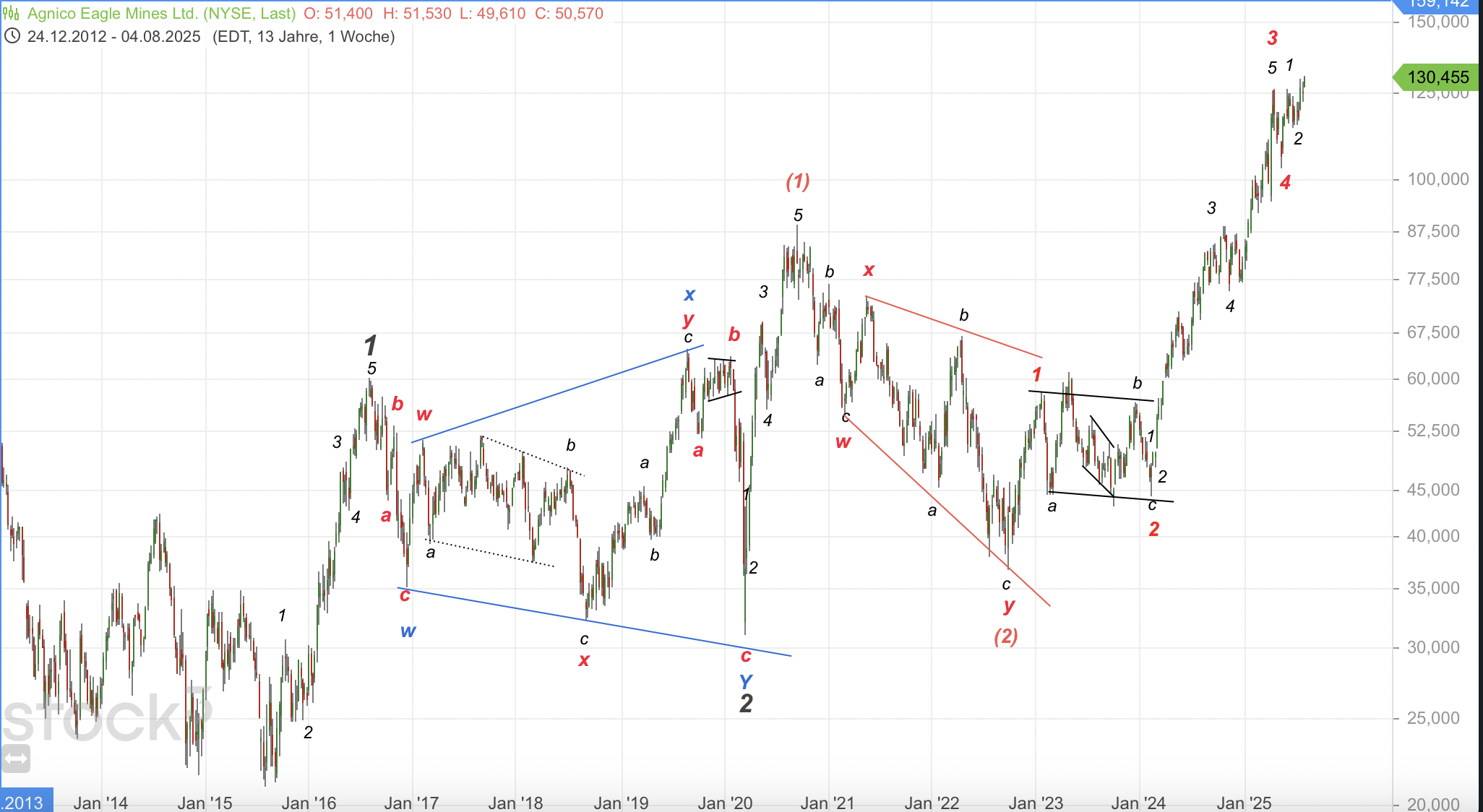
Task: Click the blue .2013 date marker
Action: tap(25, 802)
